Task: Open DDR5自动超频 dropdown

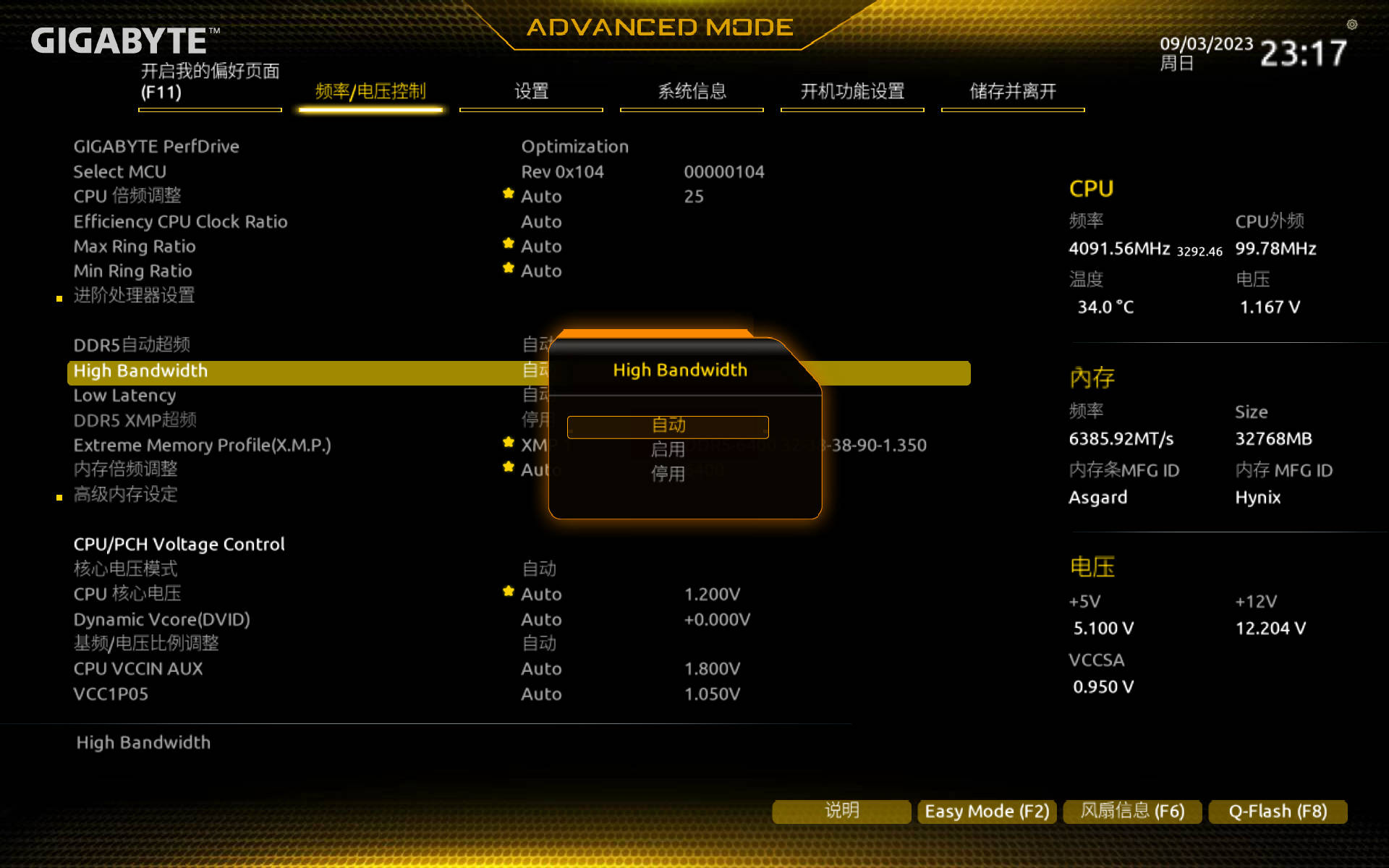Action: click(540, 344)
